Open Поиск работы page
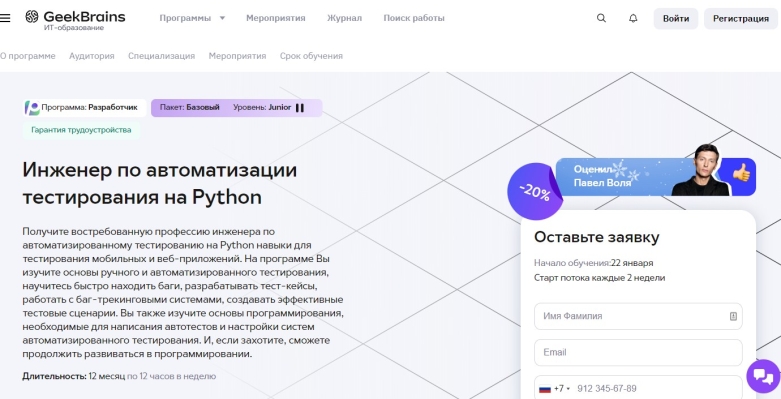781x399 pixels. point(414,18)
